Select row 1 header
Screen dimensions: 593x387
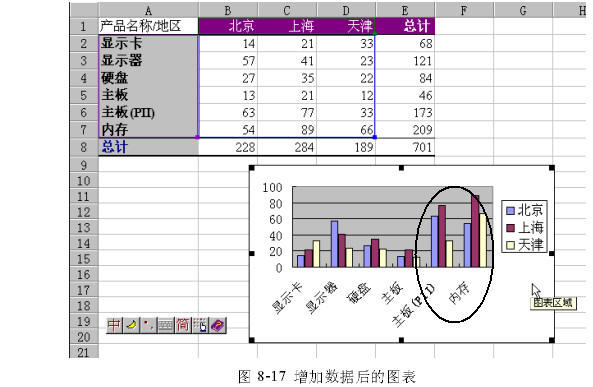(84, 26)
